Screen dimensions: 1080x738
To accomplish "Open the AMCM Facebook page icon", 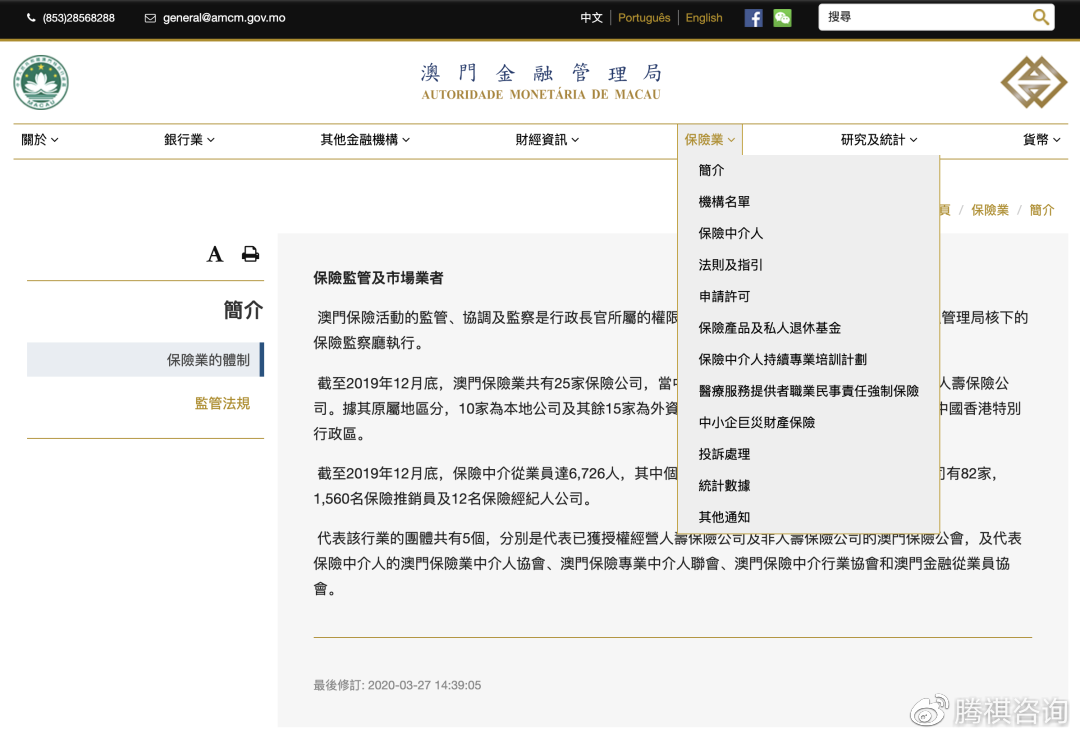I will 752,17.
